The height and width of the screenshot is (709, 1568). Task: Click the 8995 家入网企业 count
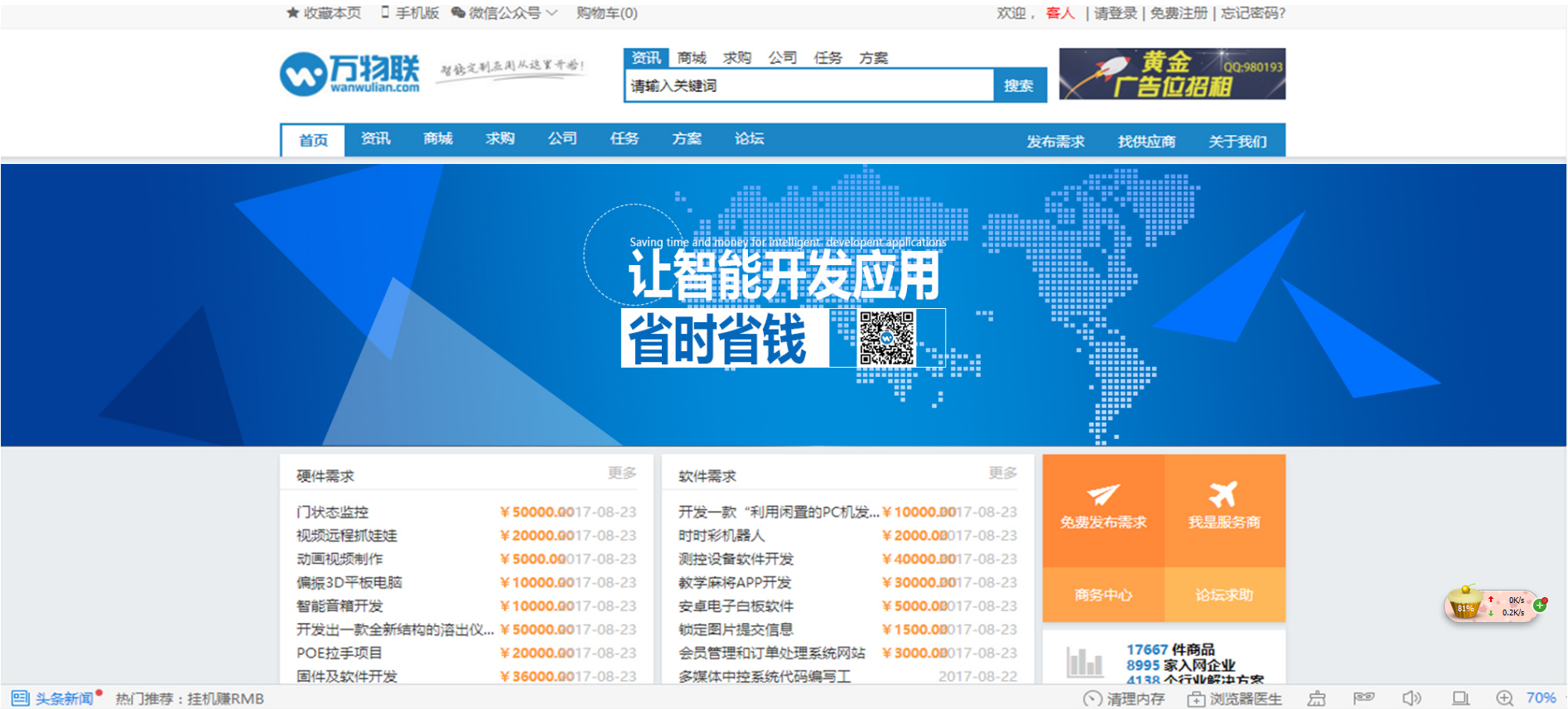tap(1180, 665)
